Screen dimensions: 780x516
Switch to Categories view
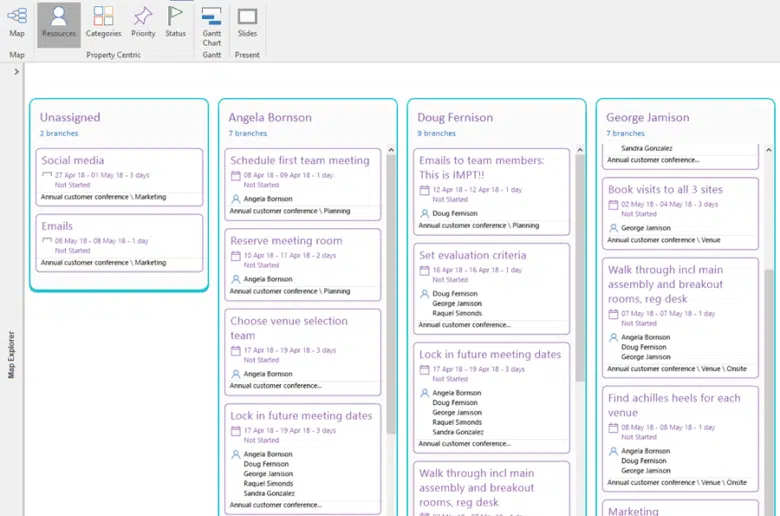103,22
